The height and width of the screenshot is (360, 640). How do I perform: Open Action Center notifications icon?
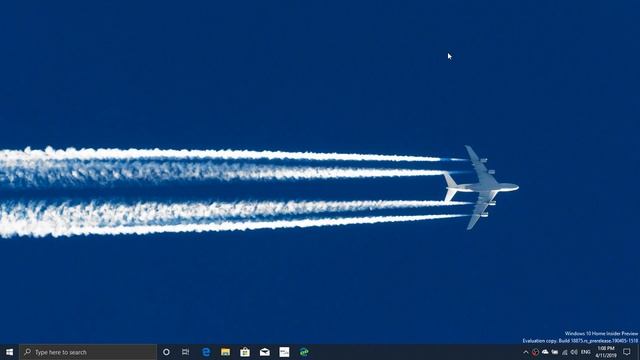(x=627, y=352)
